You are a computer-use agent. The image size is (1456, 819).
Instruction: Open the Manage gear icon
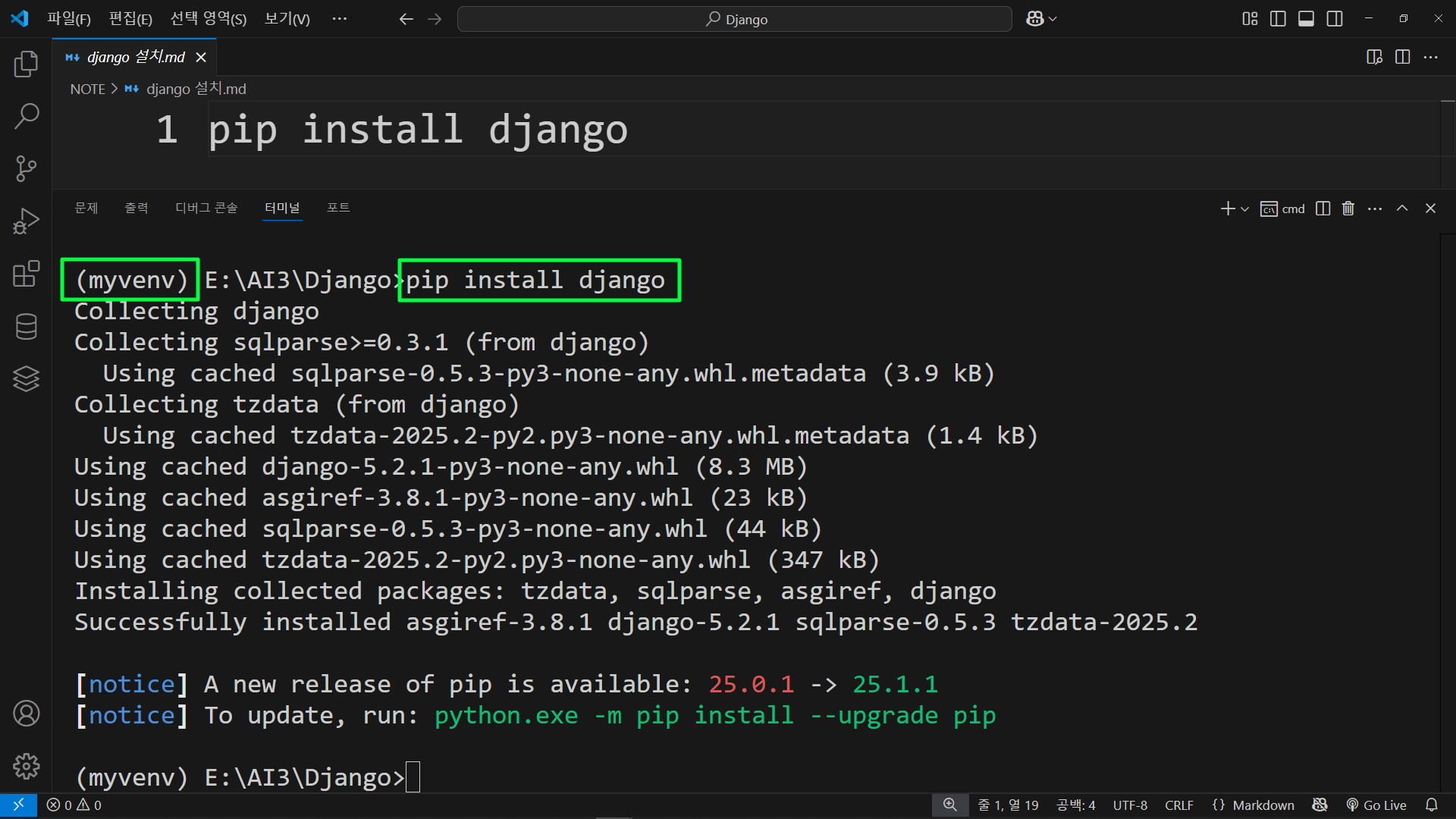(x=26, y=766)
